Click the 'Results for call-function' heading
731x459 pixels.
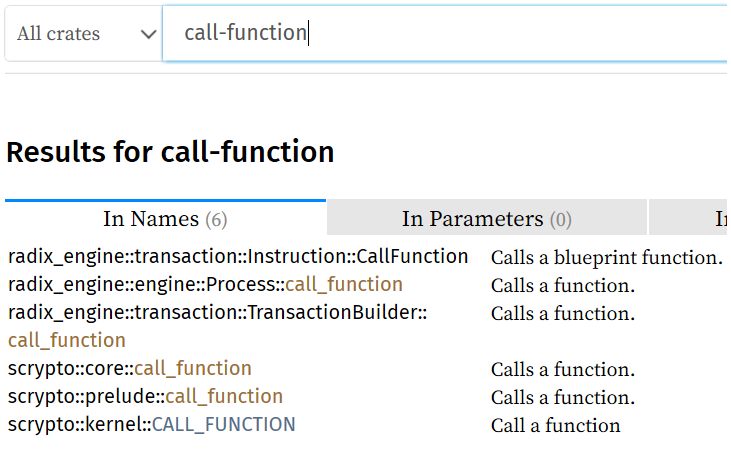(x=170, y=152)
